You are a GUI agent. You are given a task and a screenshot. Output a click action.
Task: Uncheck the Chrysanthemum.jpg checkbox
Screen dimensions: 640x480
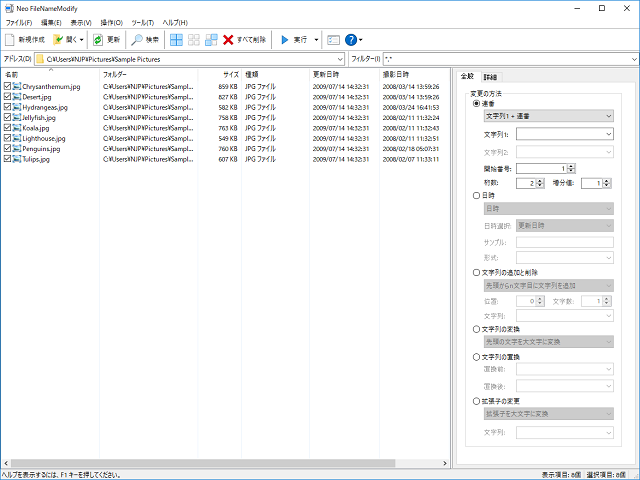coord(8,87)
